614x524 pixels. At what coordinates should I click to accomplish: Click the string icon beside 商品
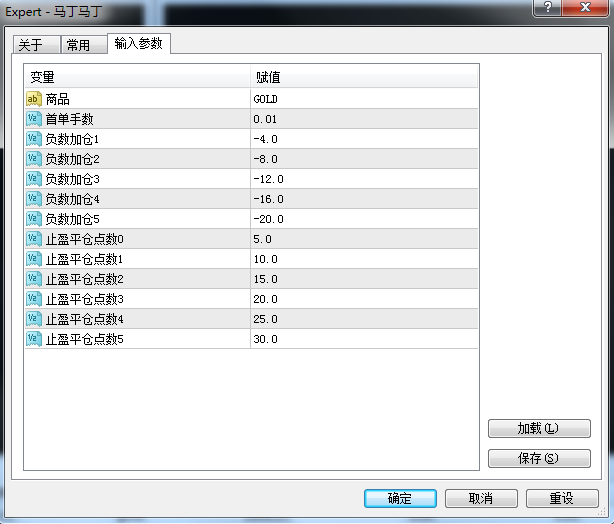pos(34,99)
